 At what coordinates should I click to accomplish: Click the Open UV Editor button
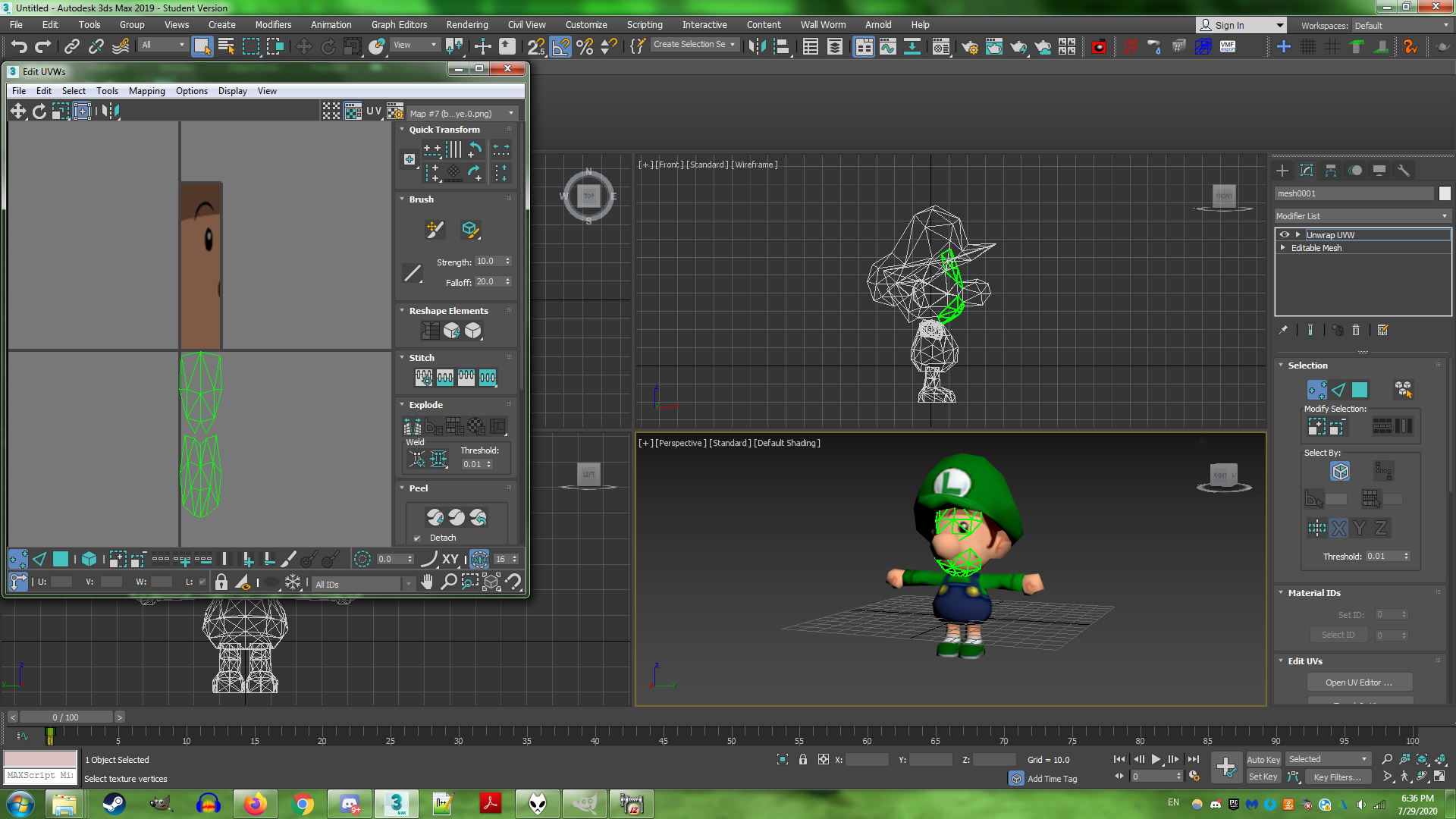[1359, 682]
